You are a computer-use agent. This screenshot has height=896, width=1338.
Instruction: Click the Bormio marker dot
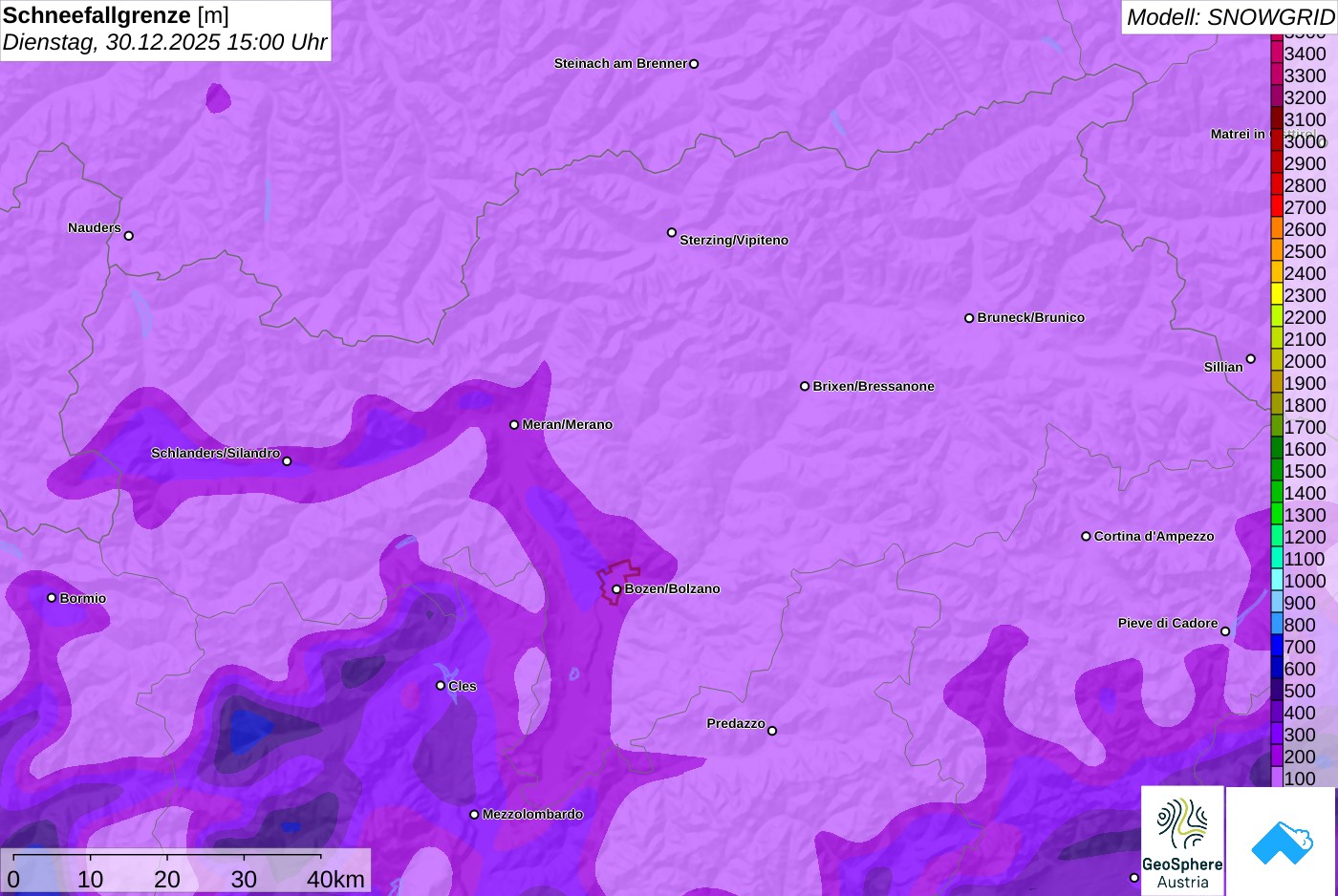click(x=52, y=598)
